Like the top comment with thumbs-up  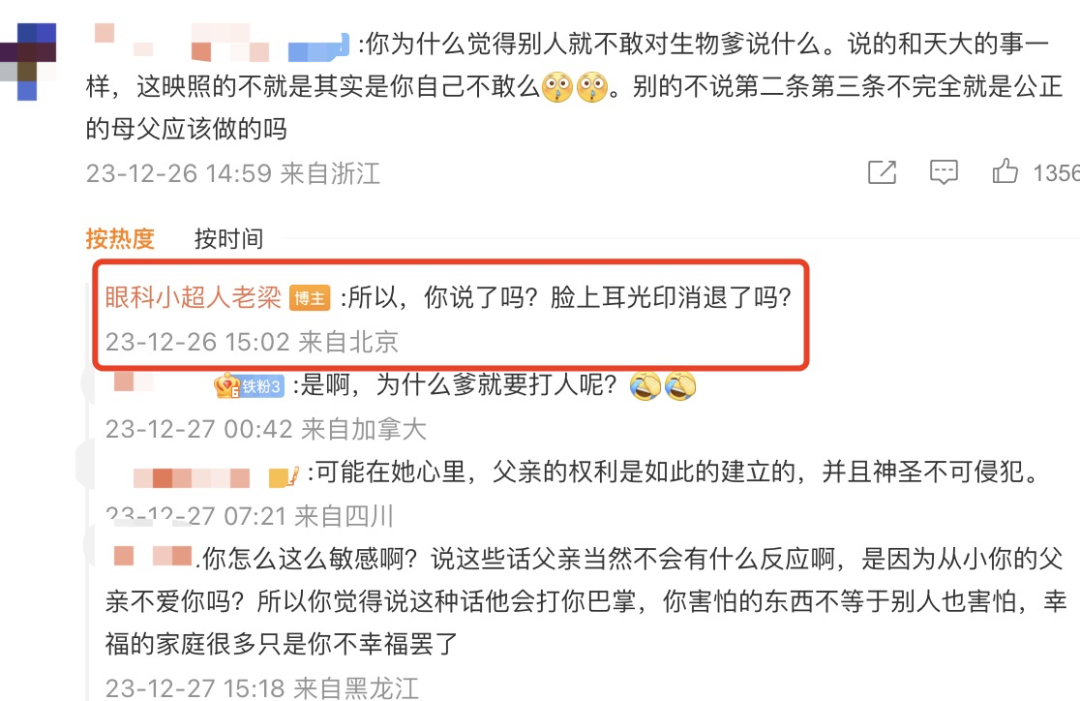click(1005, 171)
